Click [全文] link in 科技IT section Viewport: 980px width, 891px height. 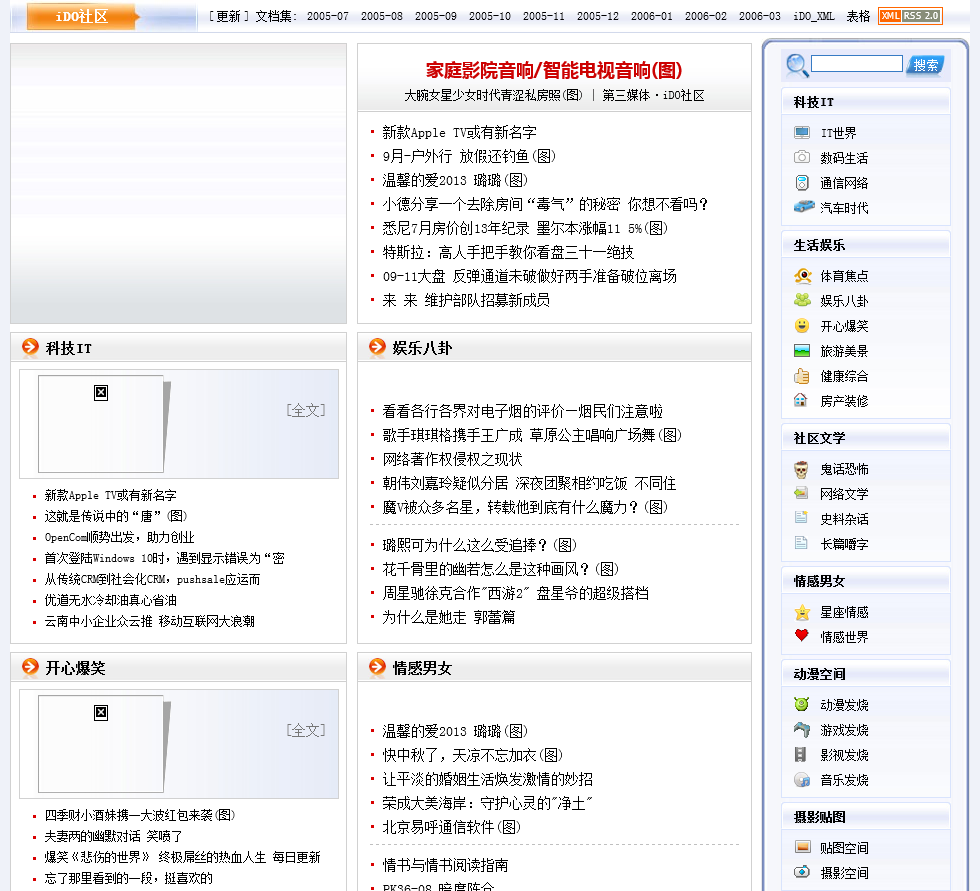point(306,410)
